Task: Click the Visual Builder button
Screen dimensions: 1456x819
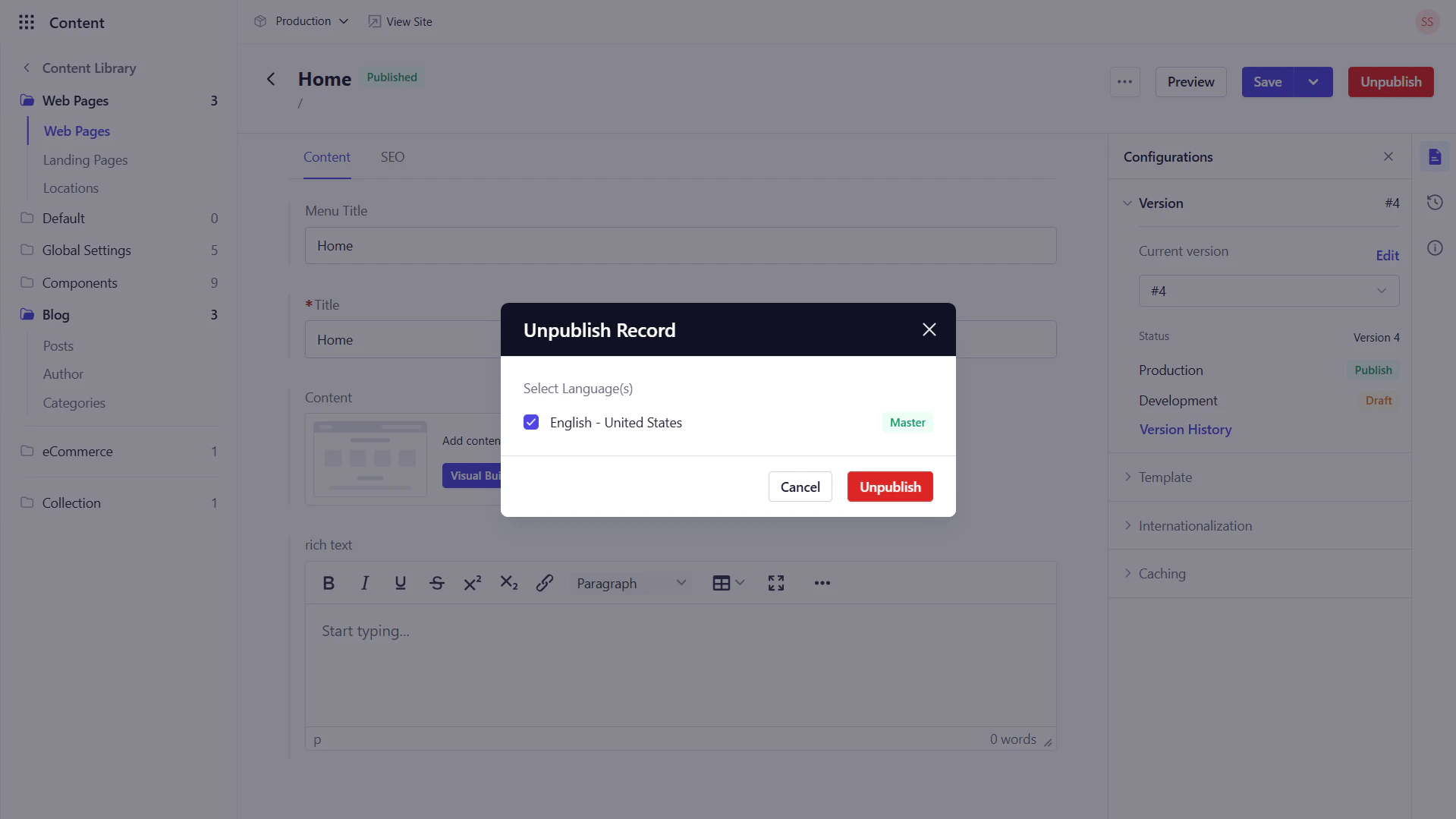Action: pos(472,475)
